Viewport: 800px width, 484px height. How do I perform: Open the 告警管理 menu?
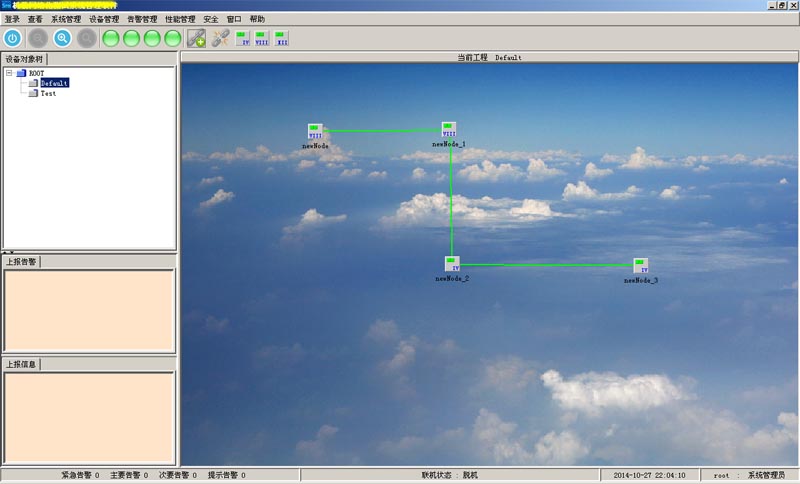pyautogui.click(x=142, y=19)
